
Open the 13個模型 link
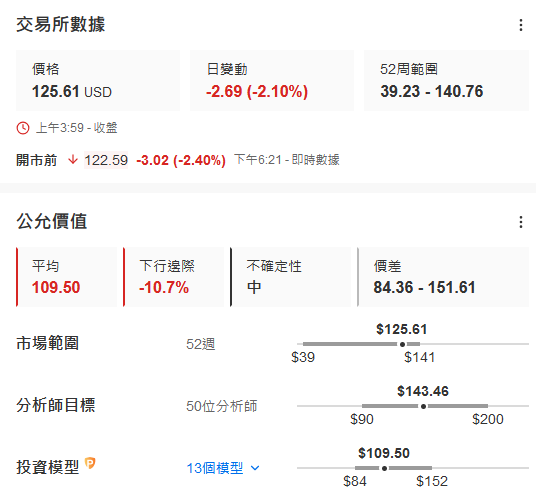pyautogui.click(x=215, y=468)
